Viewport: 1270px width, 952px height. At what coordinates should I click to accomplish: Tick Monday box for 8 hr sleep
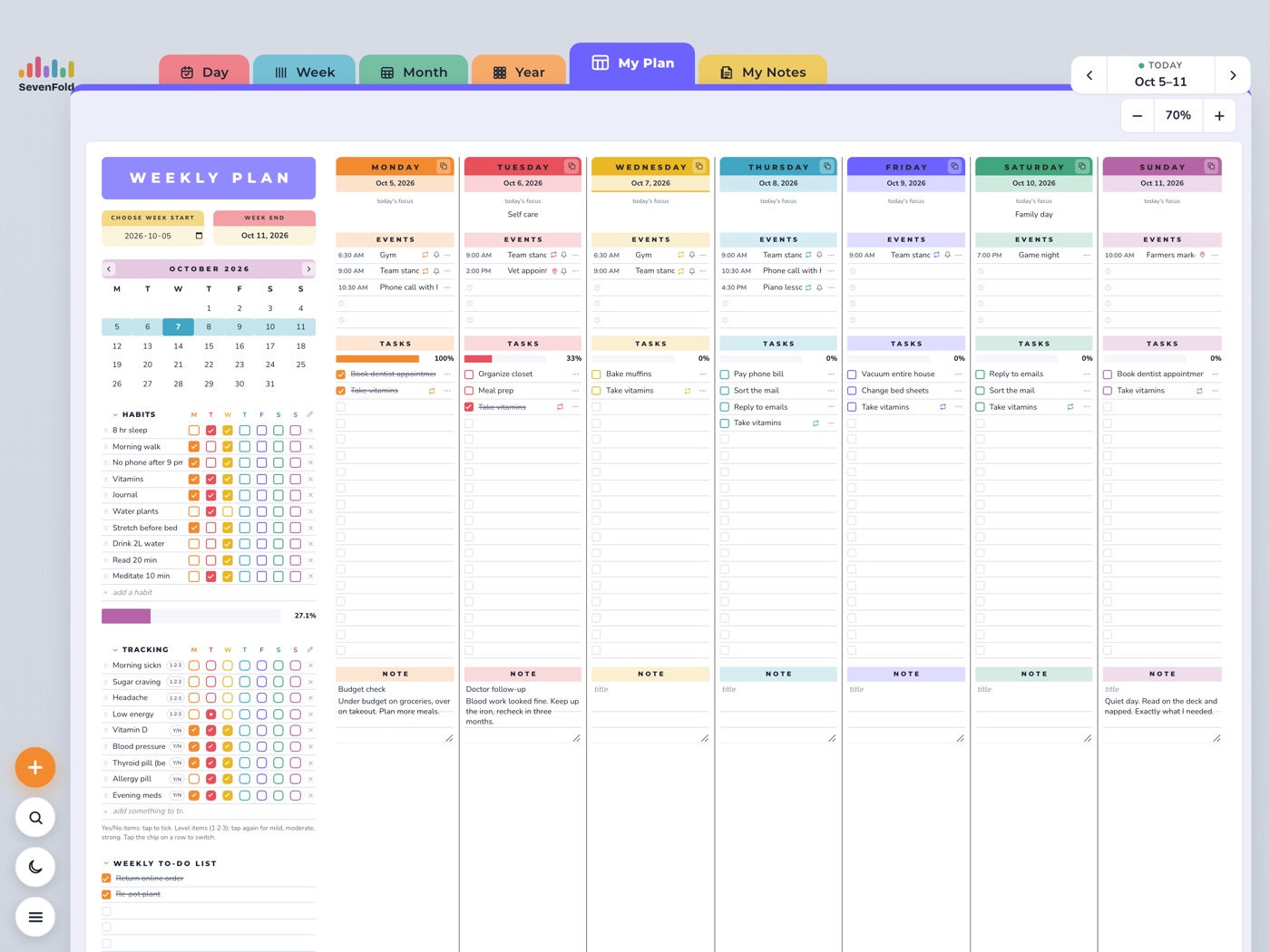click(x=194, y=431)
